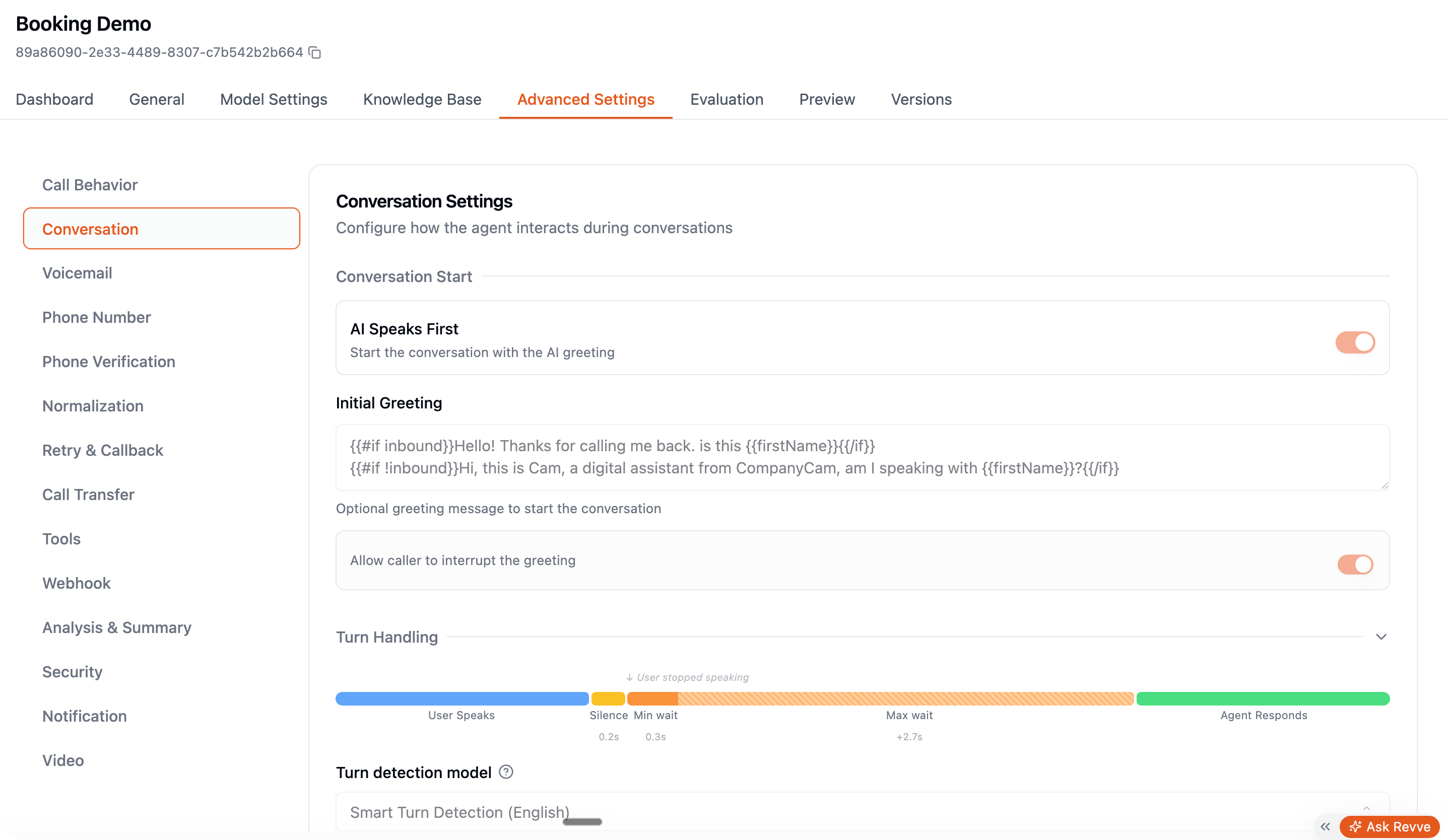The height and width of the screenshot is (840, 1448).
Task: Toggle the AI Speaks First switch
Action: (1355, 342)
